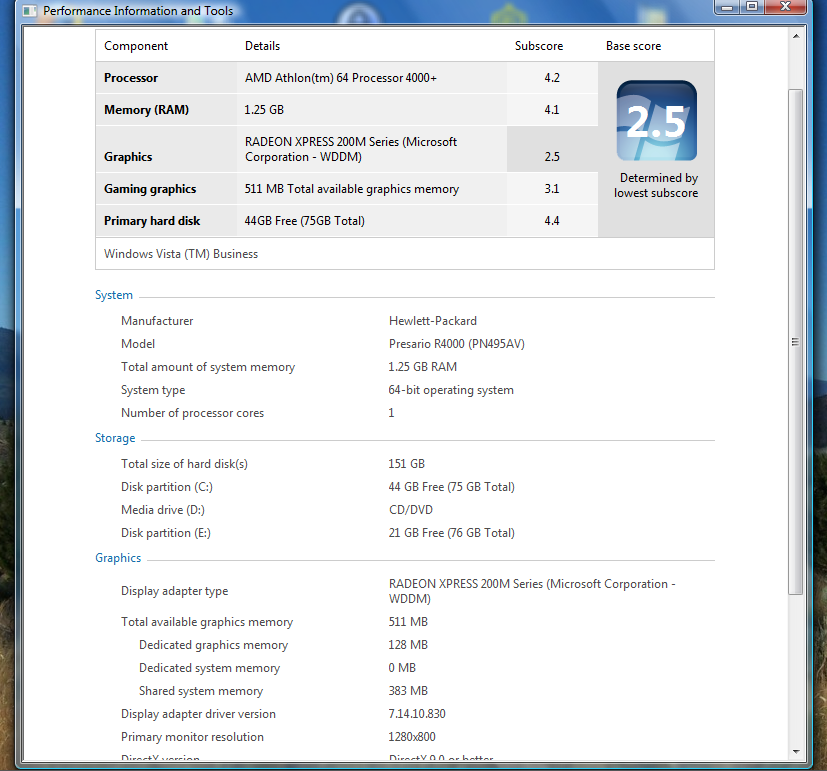Viewport: 827px width, 771px height.
Task: Click the Storage section heading
Action: tap(115, 438)
